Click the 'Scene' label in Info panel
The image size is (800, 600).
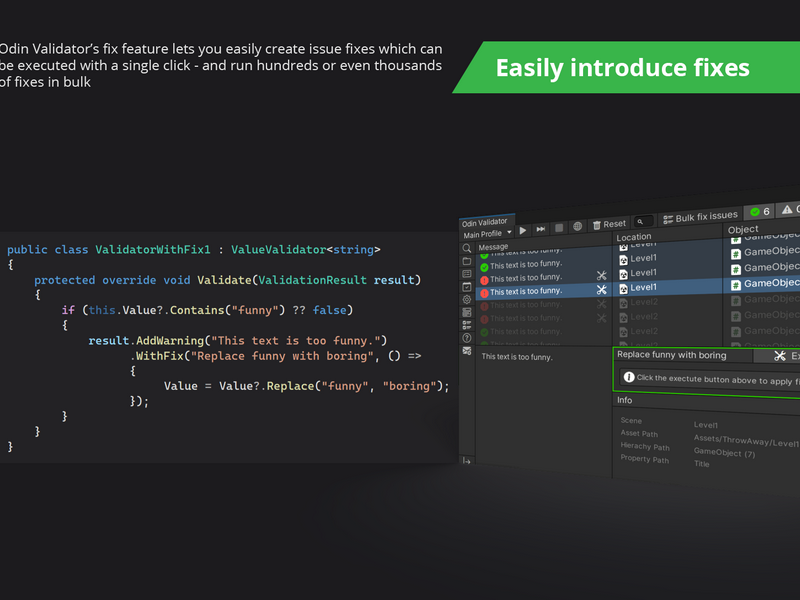pyautogui.click(x=631, y=420)
